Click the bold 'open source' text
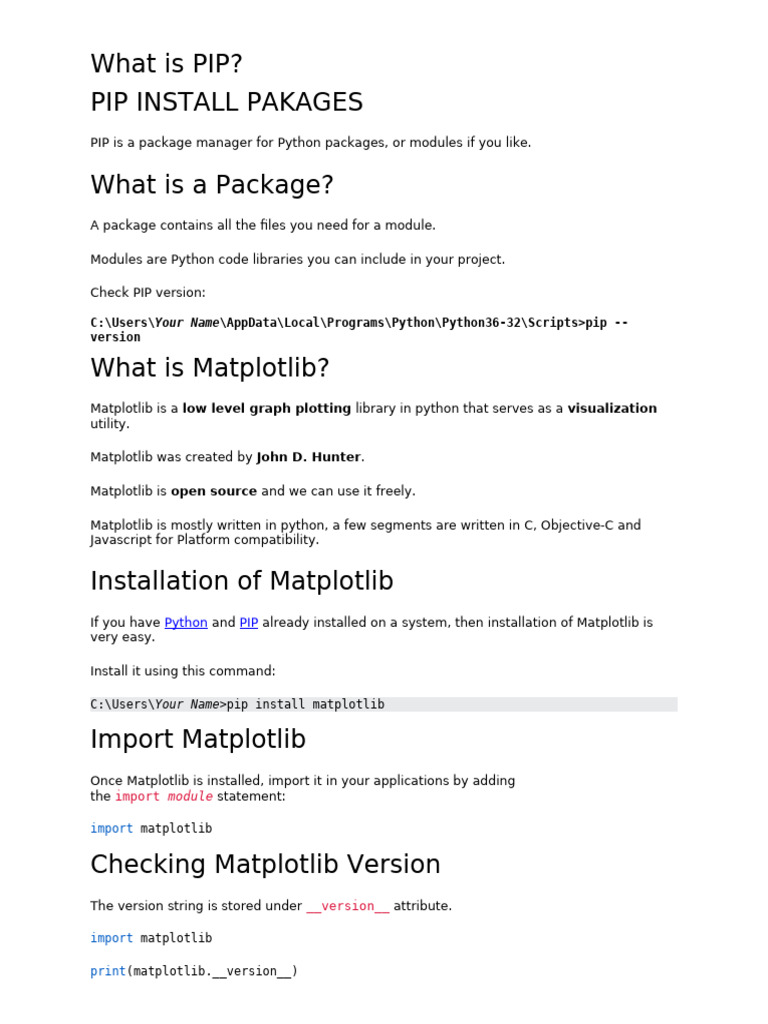This screenshot has width=768, height=1024. tap(214, 491)
